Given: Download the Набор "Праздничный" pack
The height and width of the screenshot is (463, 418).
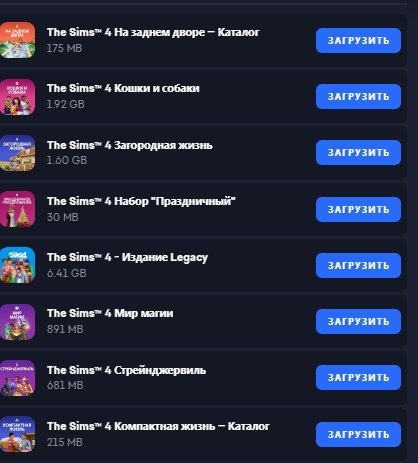Looking at the screenshot, I should click(358, 209).
